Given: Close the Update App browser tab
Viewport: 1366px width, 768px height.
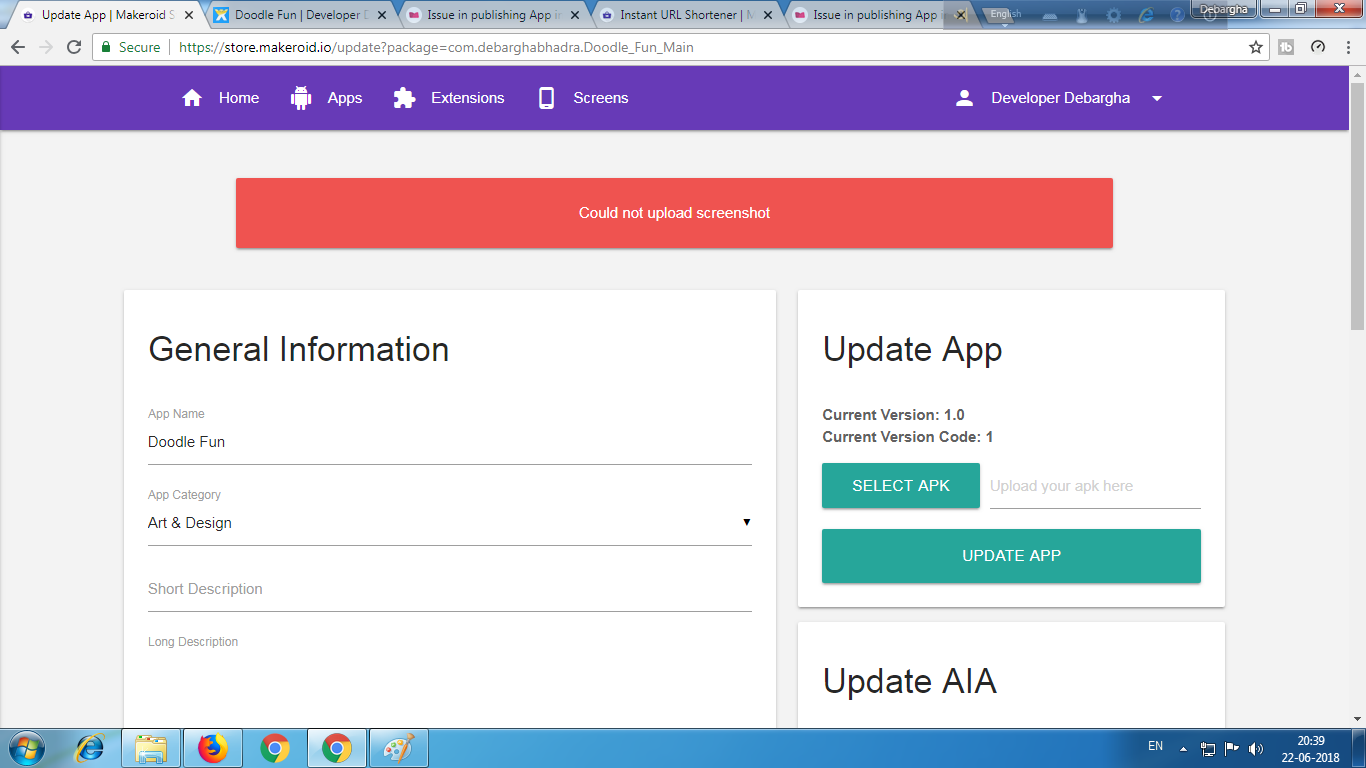Looking at the screenshot, I should point(189,15).
